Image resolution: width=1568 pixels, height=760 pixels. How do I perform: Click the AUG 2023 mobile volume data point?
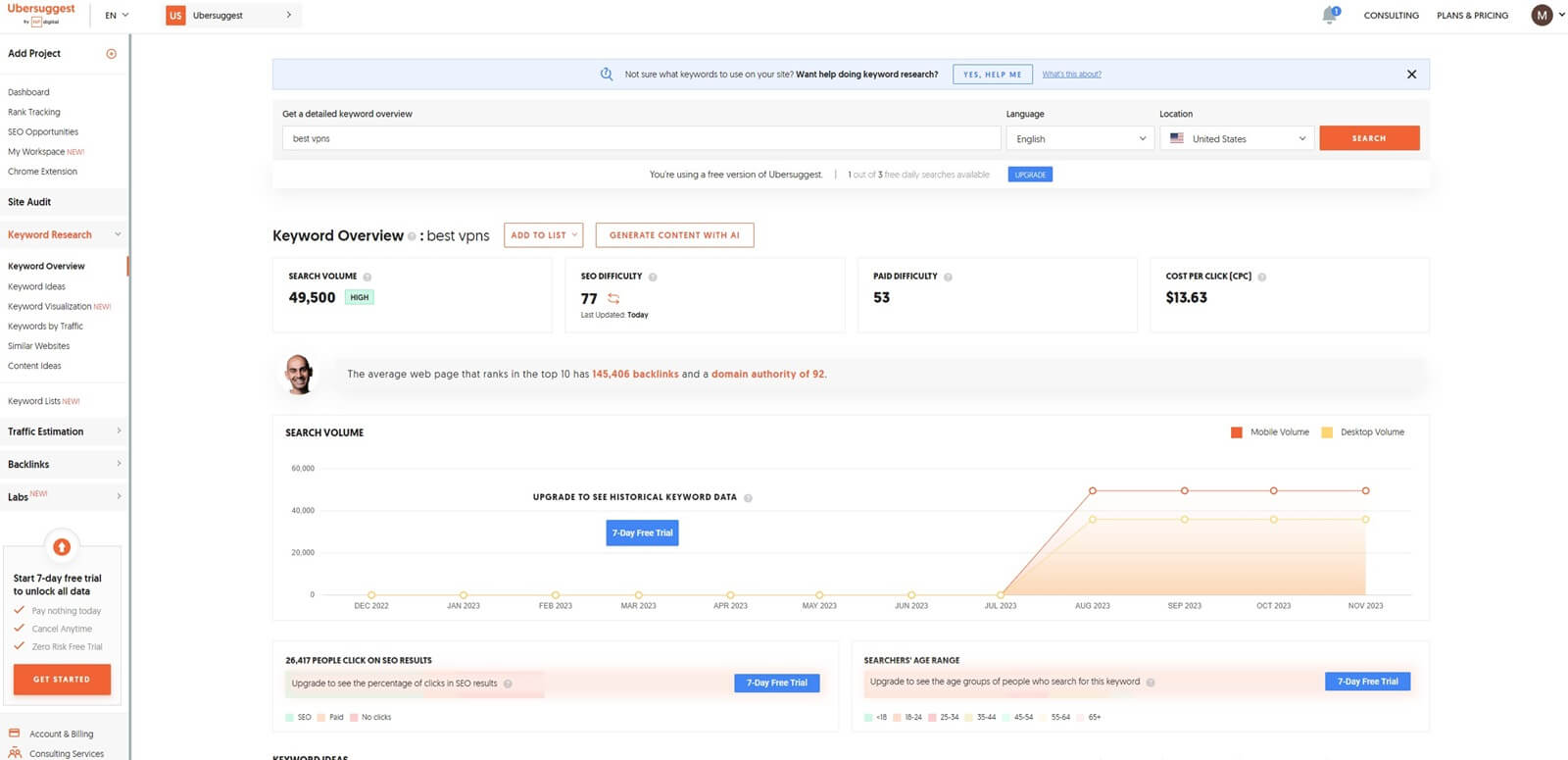click(x=1093, y=490)
